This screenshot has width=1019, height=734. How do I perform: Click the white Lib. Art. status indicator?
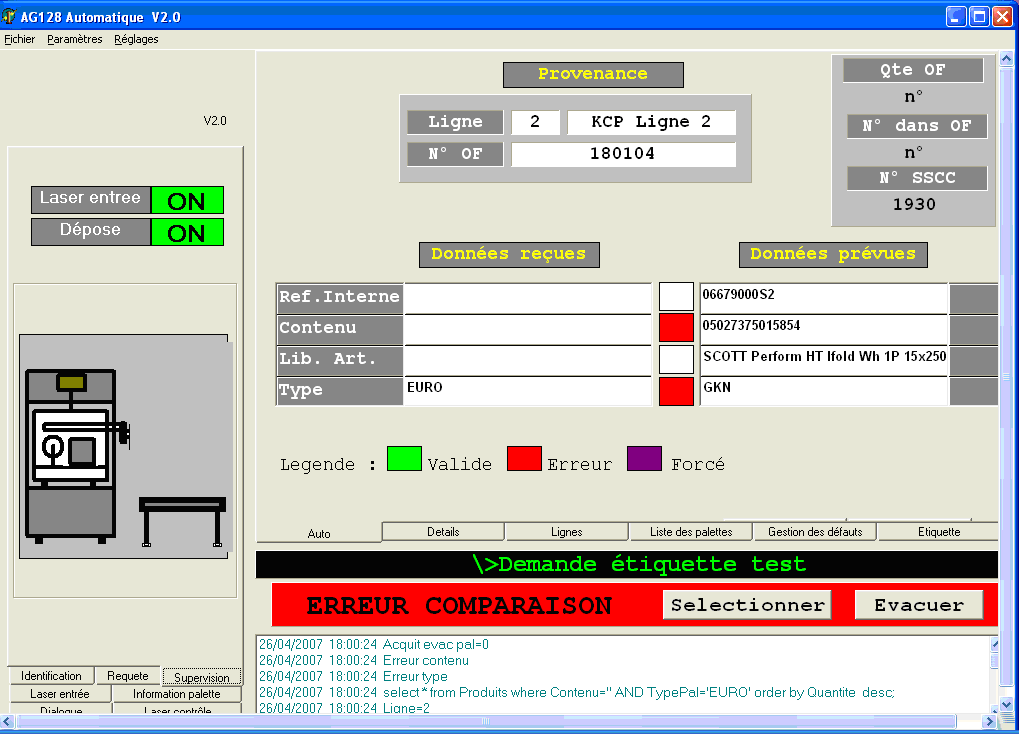coord(677,360)
